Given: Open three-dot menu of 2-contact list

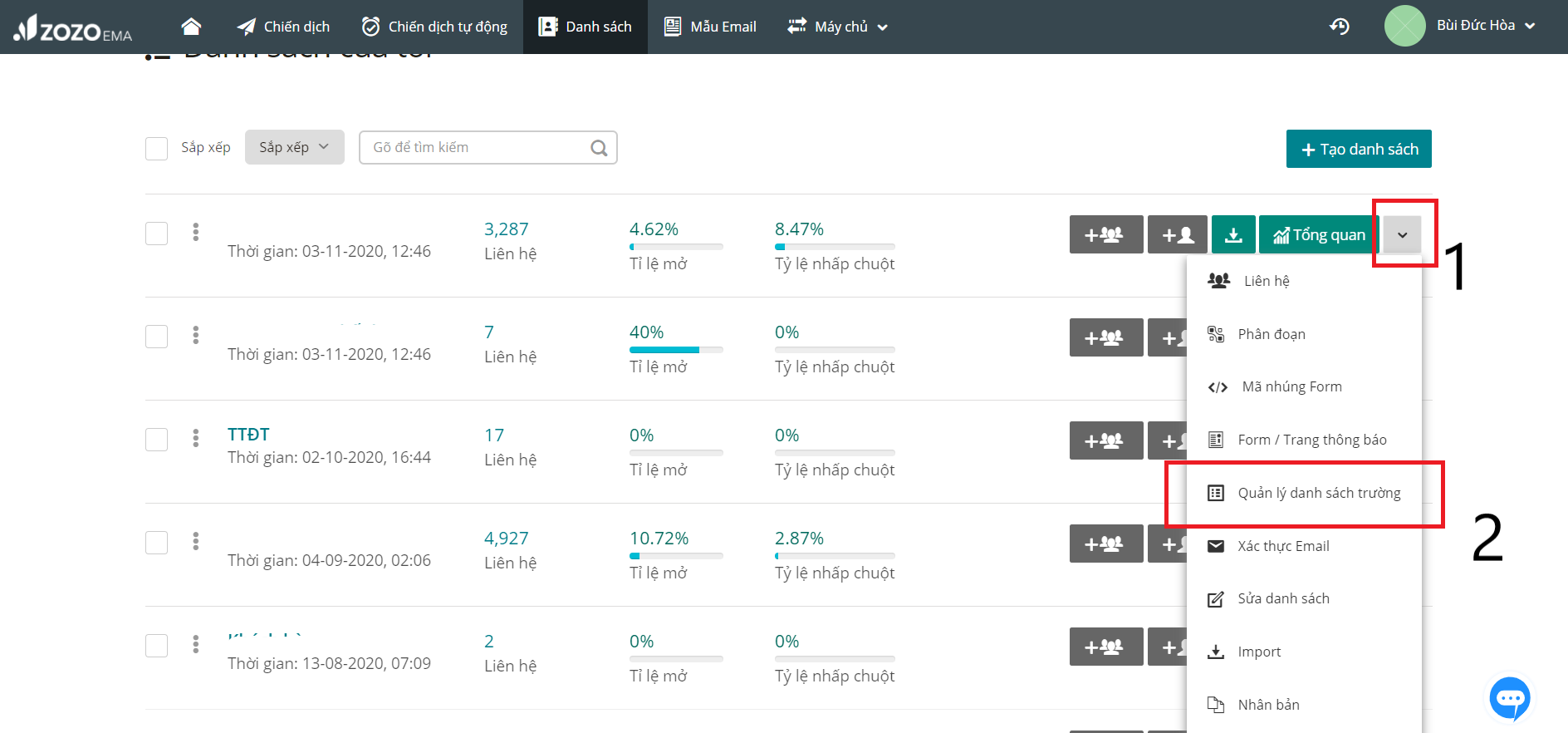Looking at the screenshot, I should 196,644.
